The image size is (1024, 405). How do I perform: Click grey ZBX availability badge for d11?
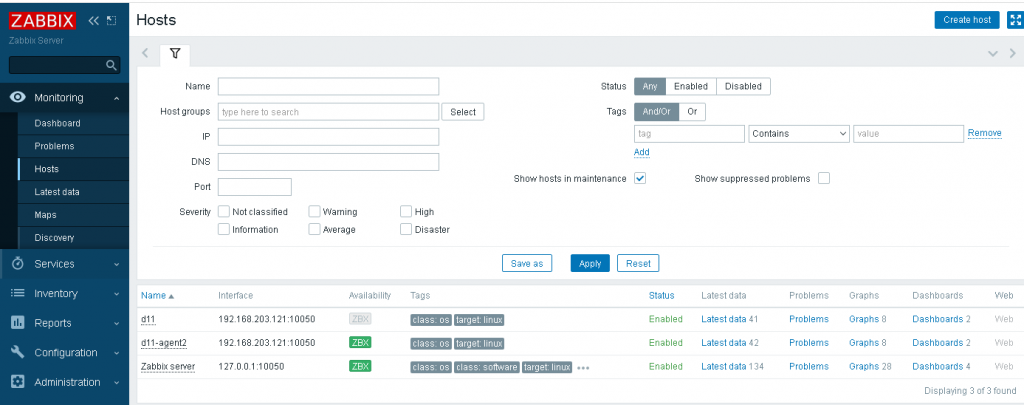click(360, 319)
